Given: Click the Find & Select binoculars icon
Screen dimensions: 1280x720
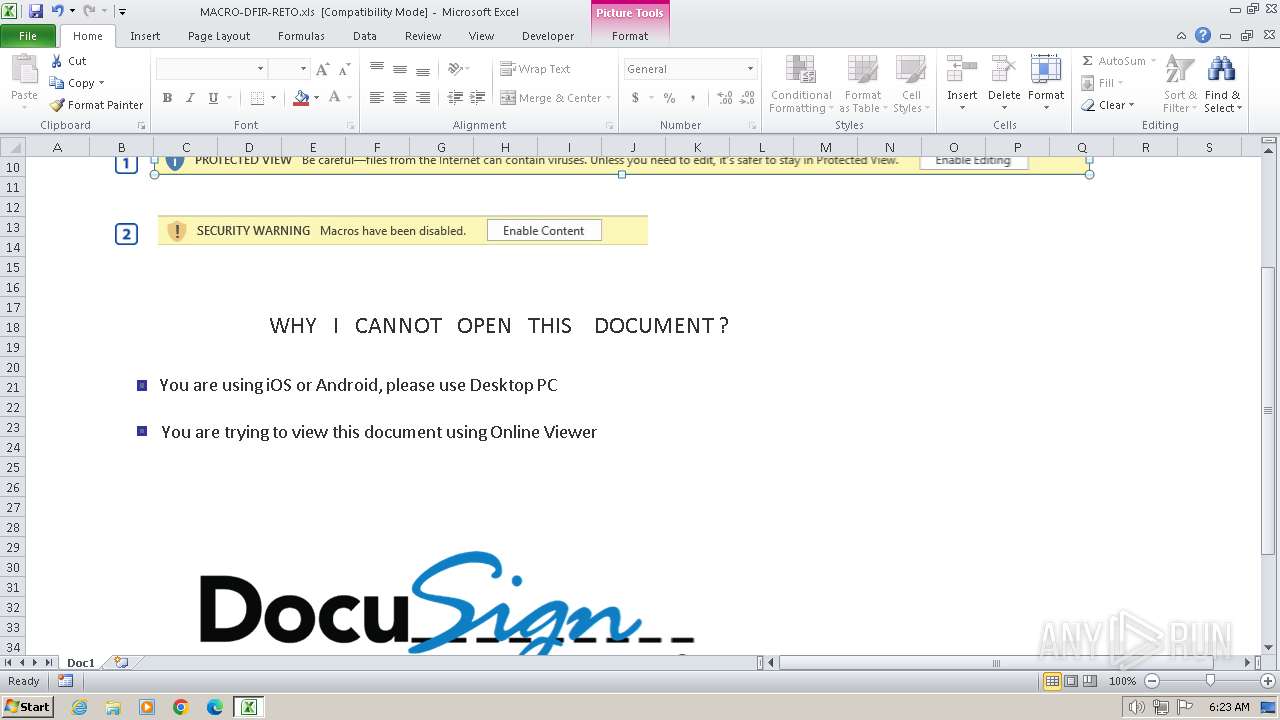Looking at the screenshot, I should pos(1221,70).
